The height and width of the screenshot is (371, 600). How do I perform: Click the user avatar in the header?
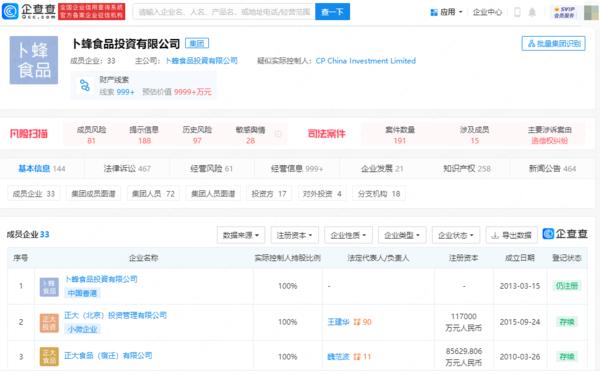click(592, 12)
